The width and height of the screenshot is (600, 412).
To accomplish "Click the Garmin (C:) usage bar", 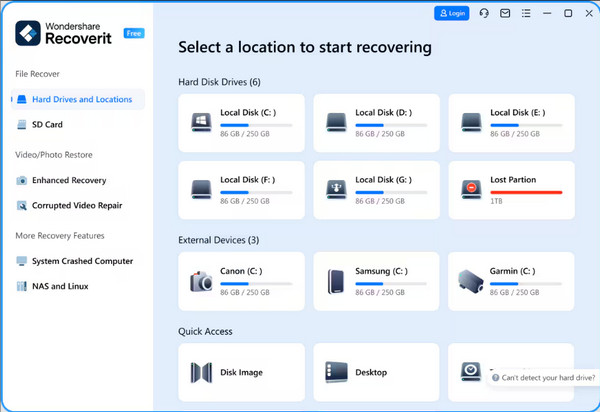I will 526,282.
